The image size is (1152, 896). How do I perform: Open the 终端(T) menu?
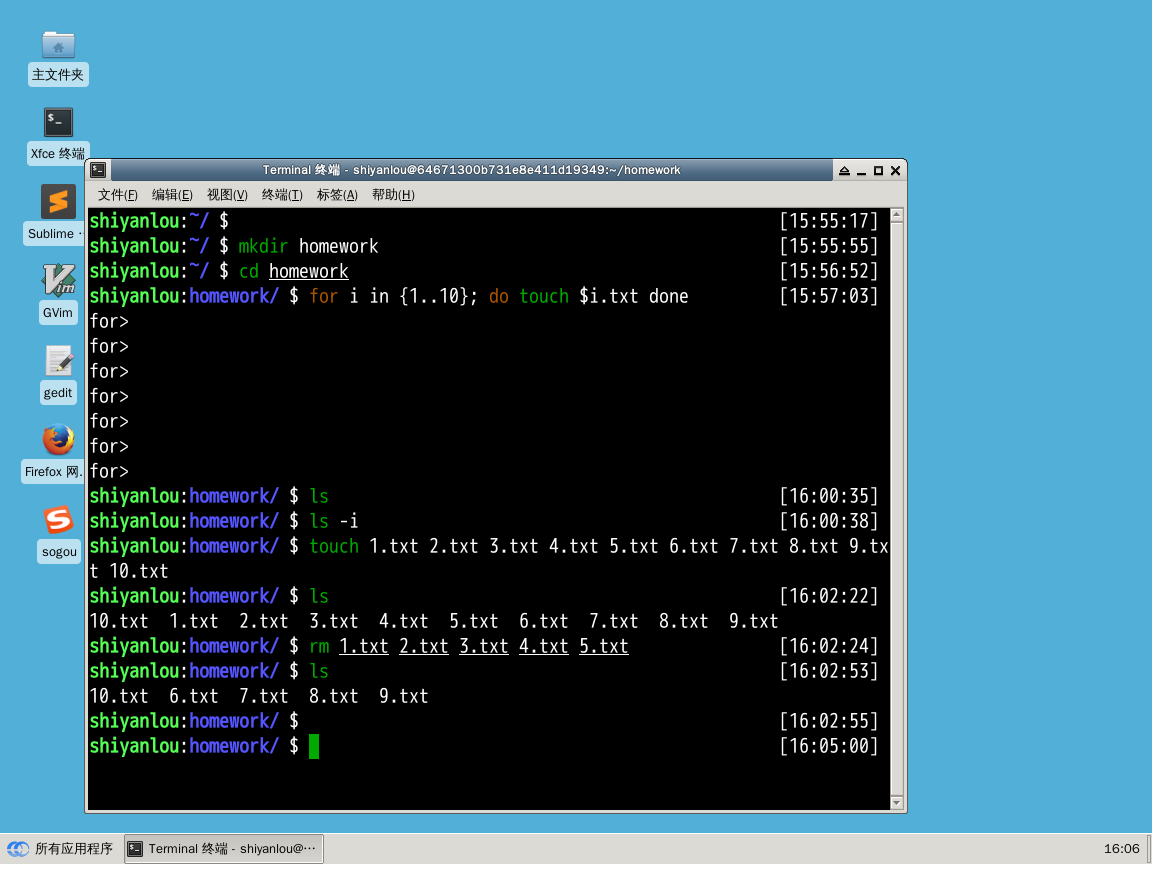coord(282,195)
